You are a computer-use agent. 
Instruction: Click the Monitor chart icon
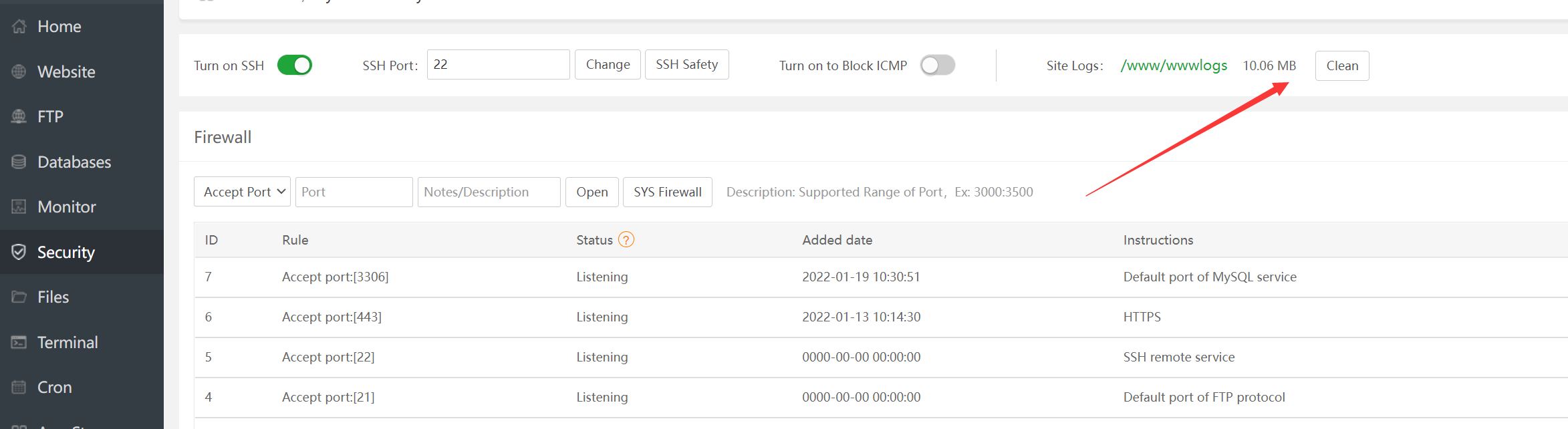(19, 206)
